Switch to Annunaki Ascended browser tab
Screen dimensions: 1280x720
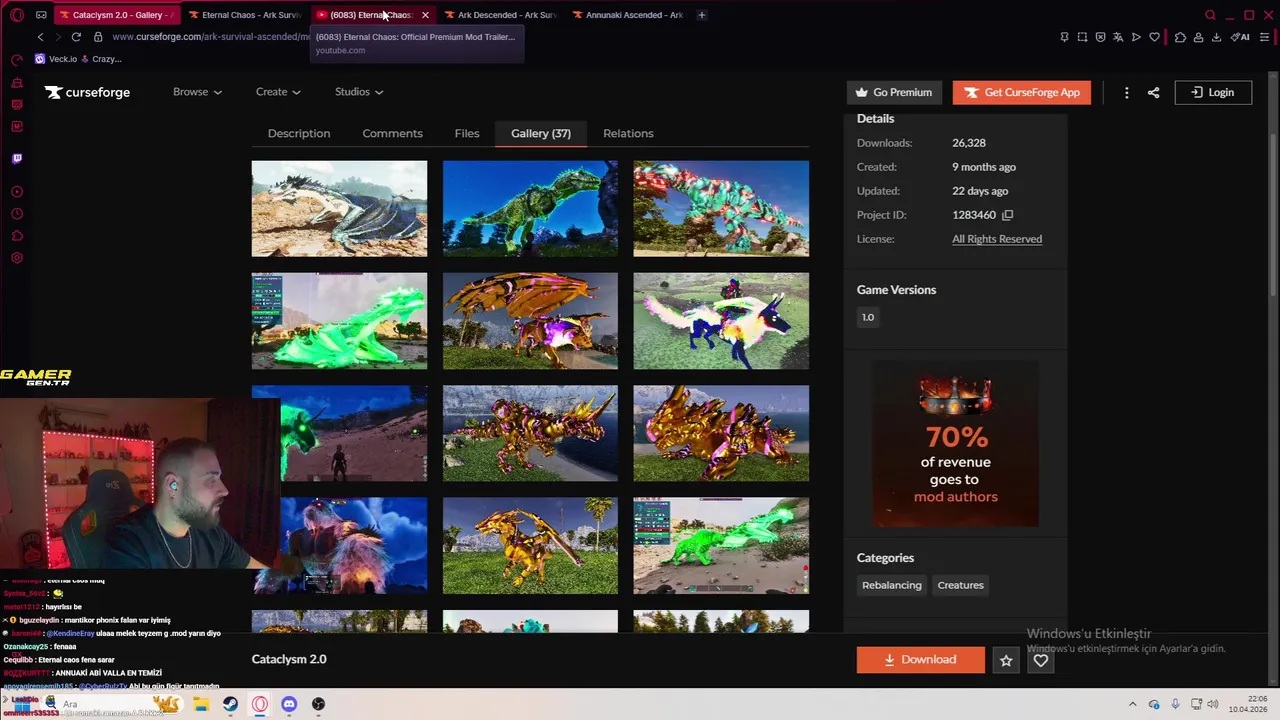coord(631,15)
